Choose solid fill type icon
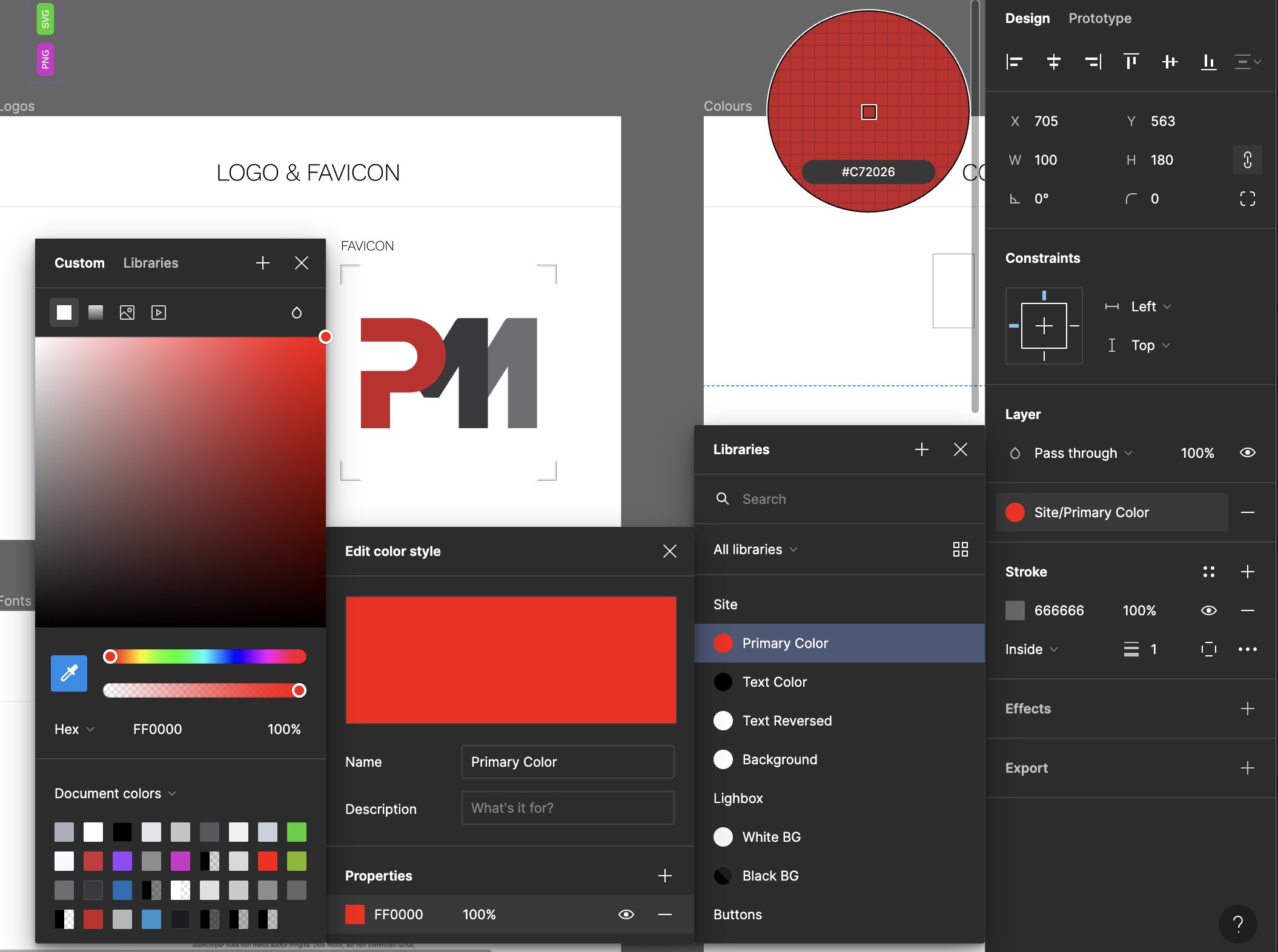Image resolution: width=1278 pixels, height=952 pixels. pyautogui.click(x=64, y=312)
